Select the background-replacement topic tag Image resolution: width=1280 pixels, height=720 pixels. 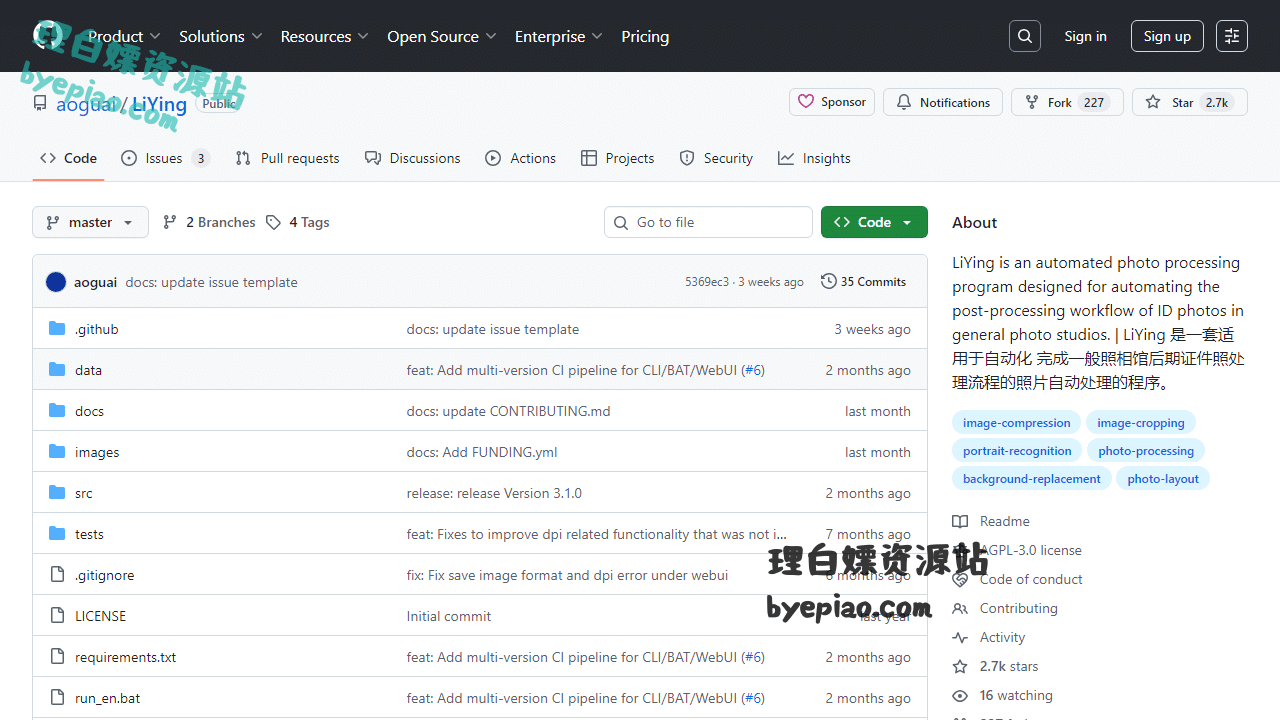pos(1031,479)
